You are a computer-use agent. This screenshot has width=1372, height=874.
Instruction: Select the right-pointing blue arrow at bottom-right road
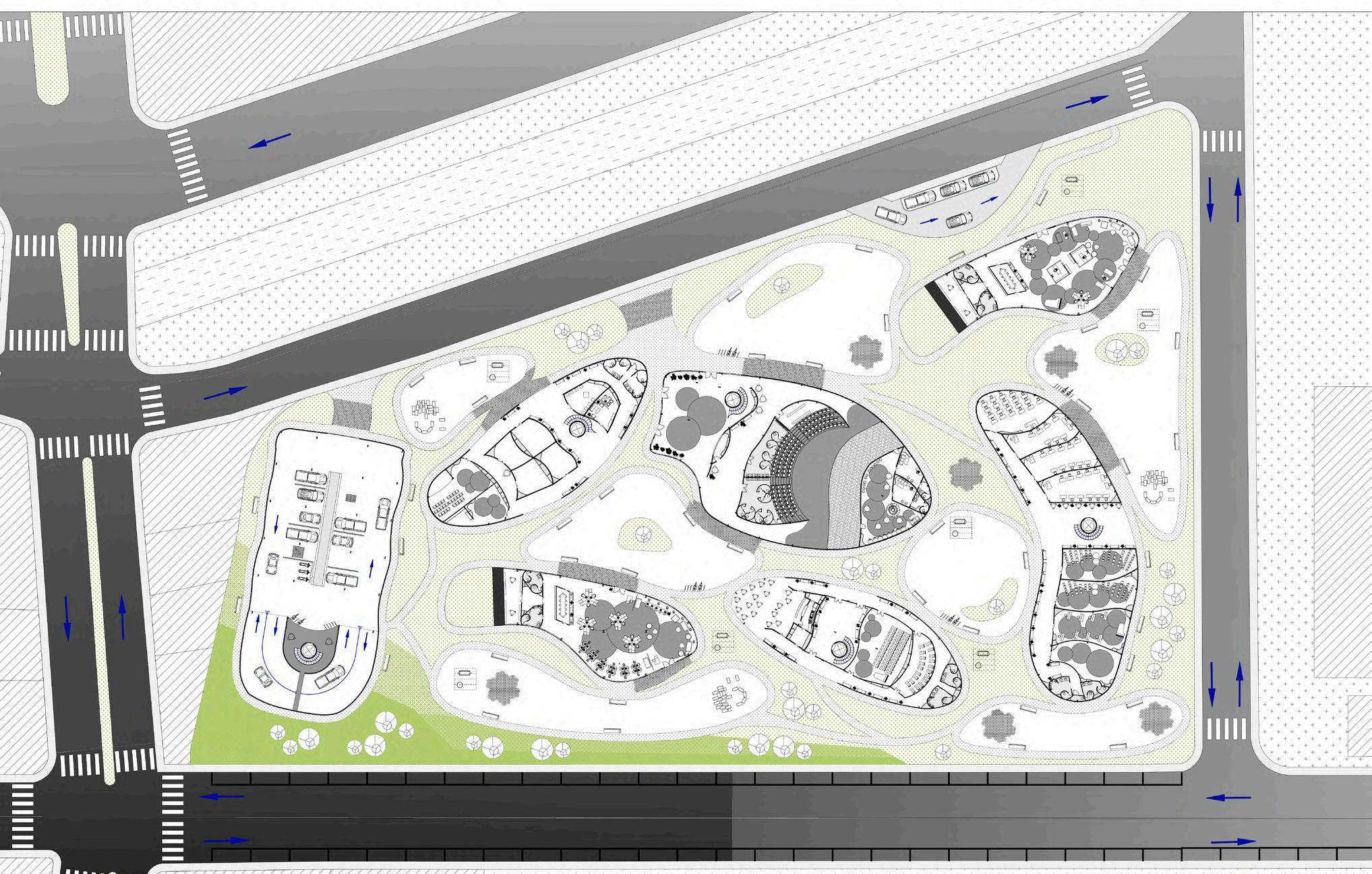(x=1233, y=842)
